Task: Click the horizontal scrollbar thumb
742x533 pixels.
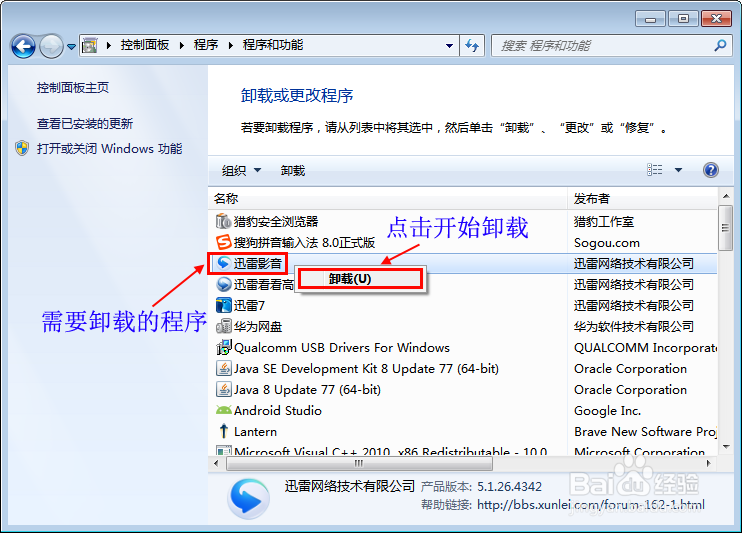Action: [x=359, y=463]
